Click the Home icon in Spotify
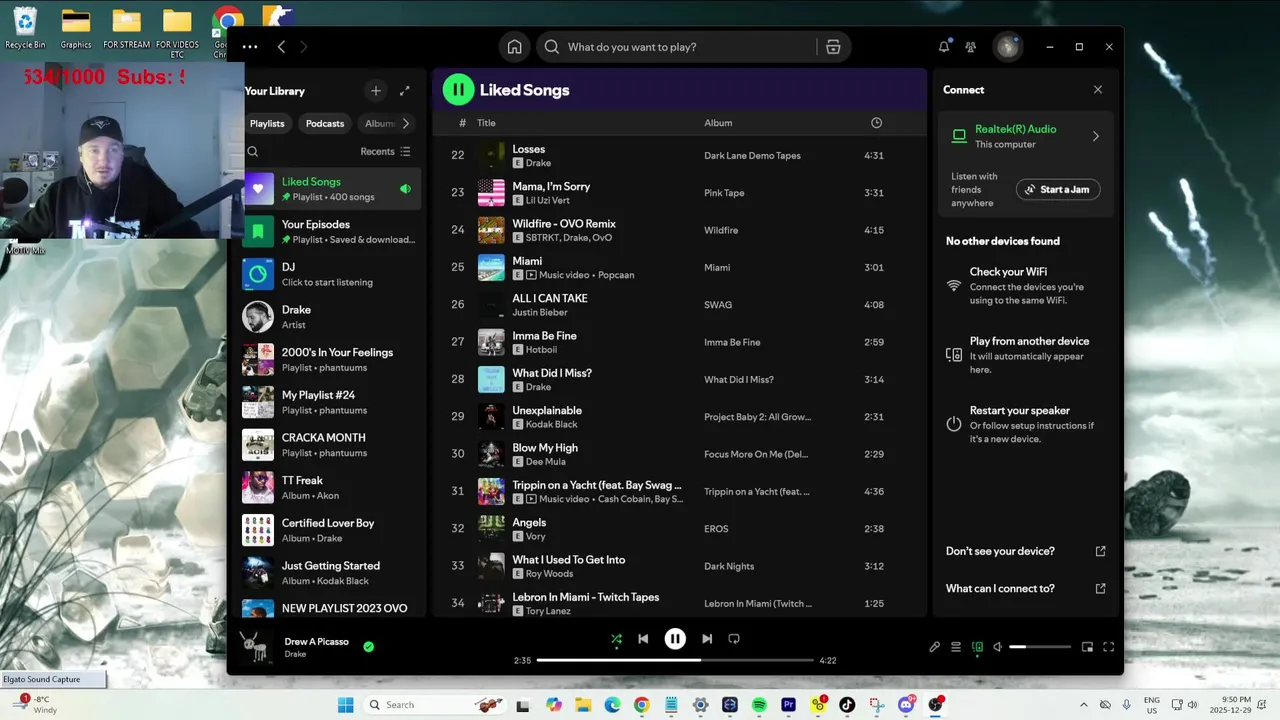 514,47
